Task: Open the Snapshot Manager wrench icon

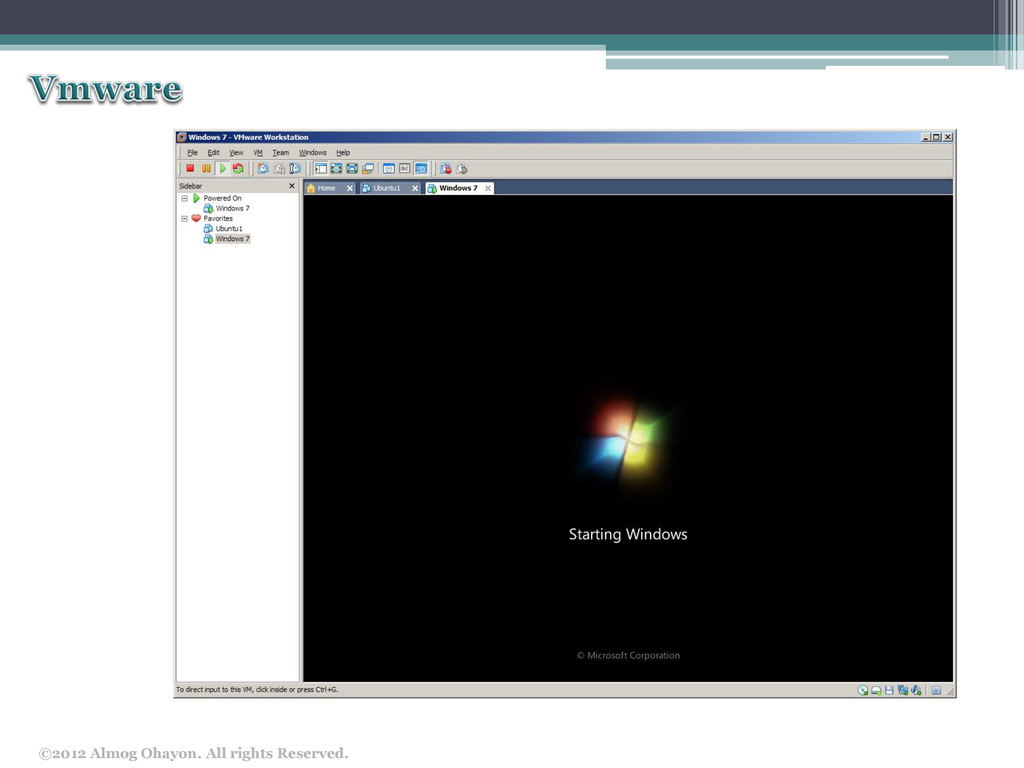Action: (295, 168)
